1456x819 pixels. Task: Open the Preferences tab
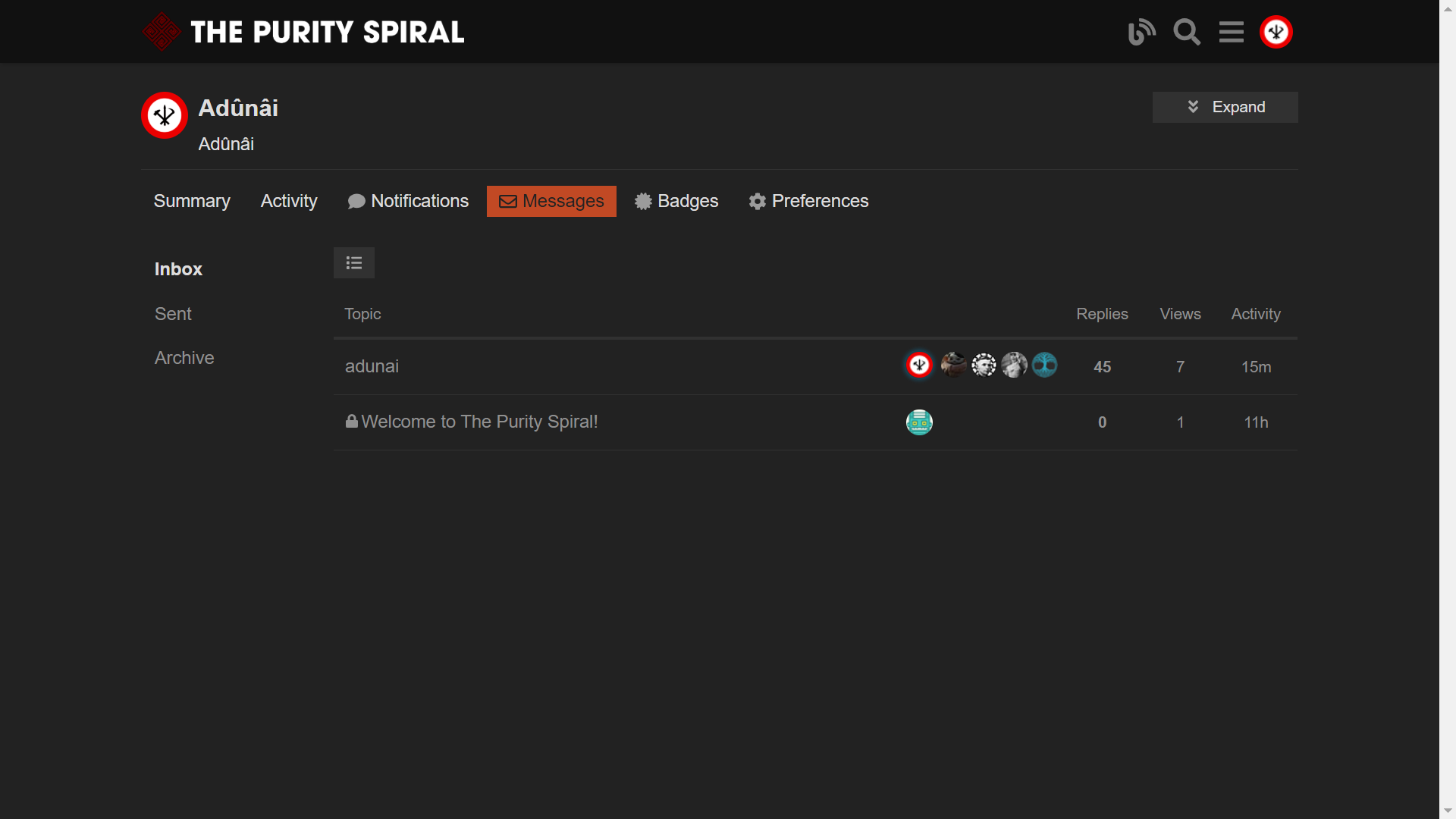click(808, 201)
